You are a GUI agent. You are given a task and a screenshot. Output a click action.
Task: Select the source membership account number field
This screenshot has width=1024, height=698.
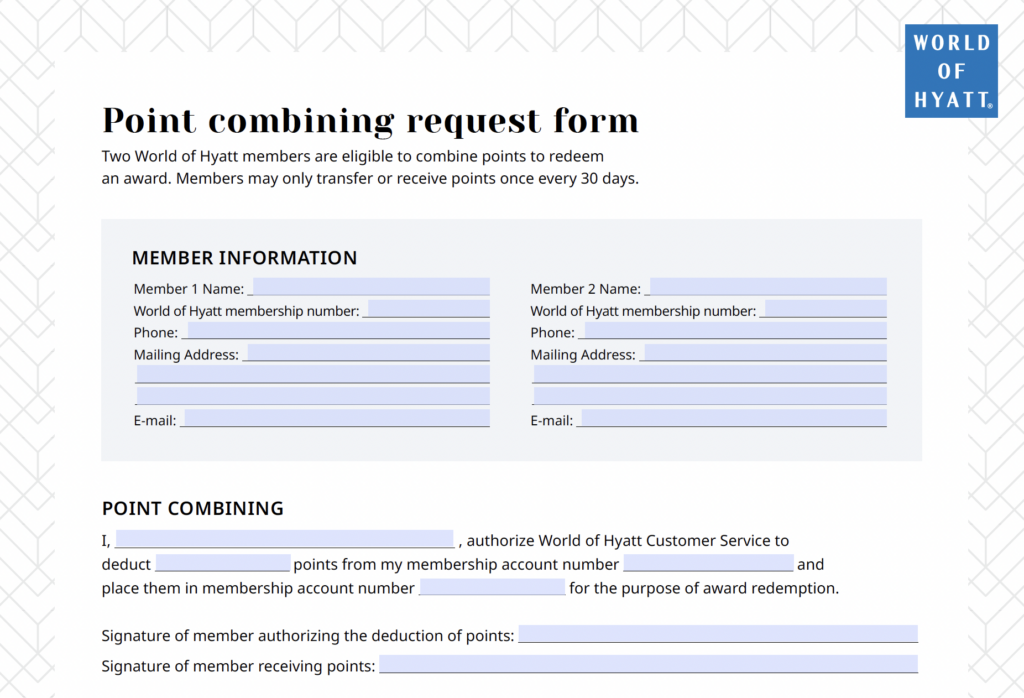pos(709,563)
